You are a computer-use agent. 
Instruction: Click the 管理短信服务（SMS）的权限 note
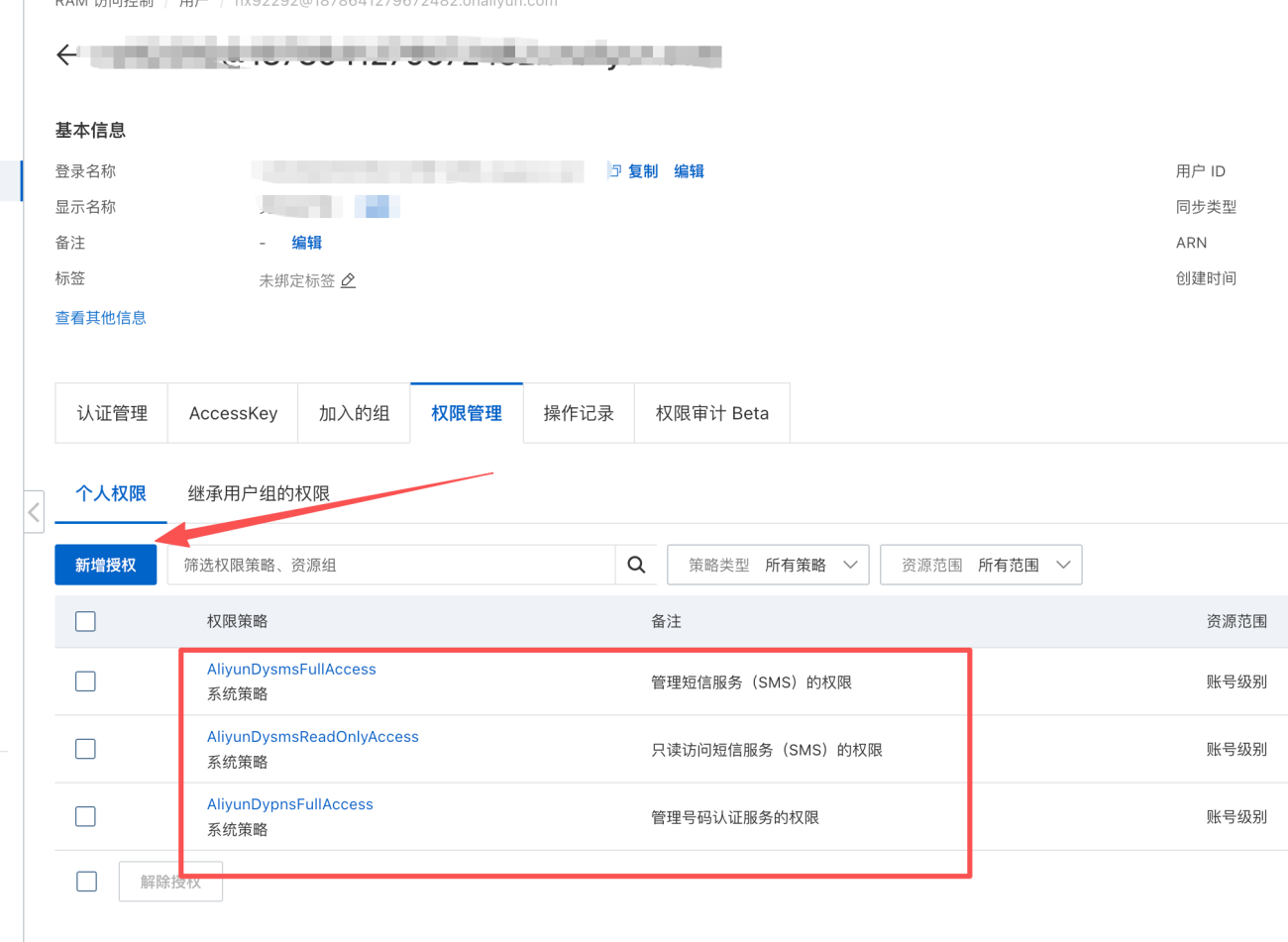pyautogui.click(x=751, y=682)
